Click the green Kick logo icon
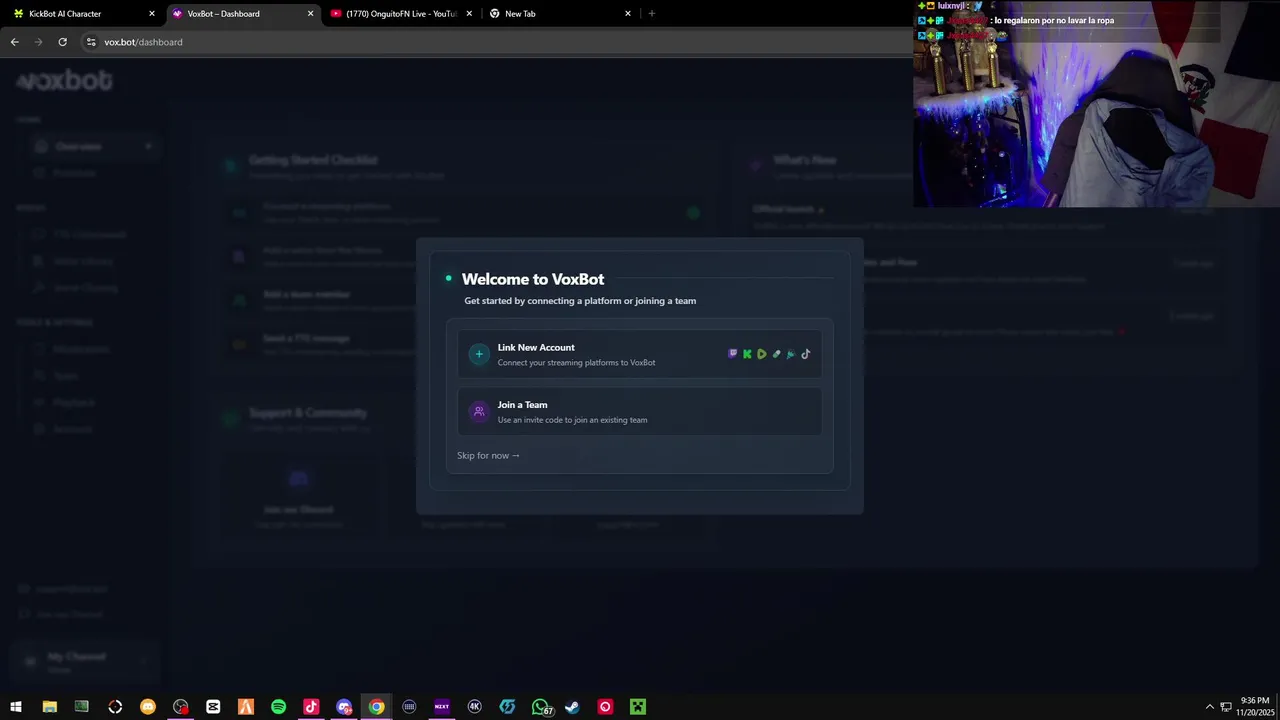 [x=747, y=354]
